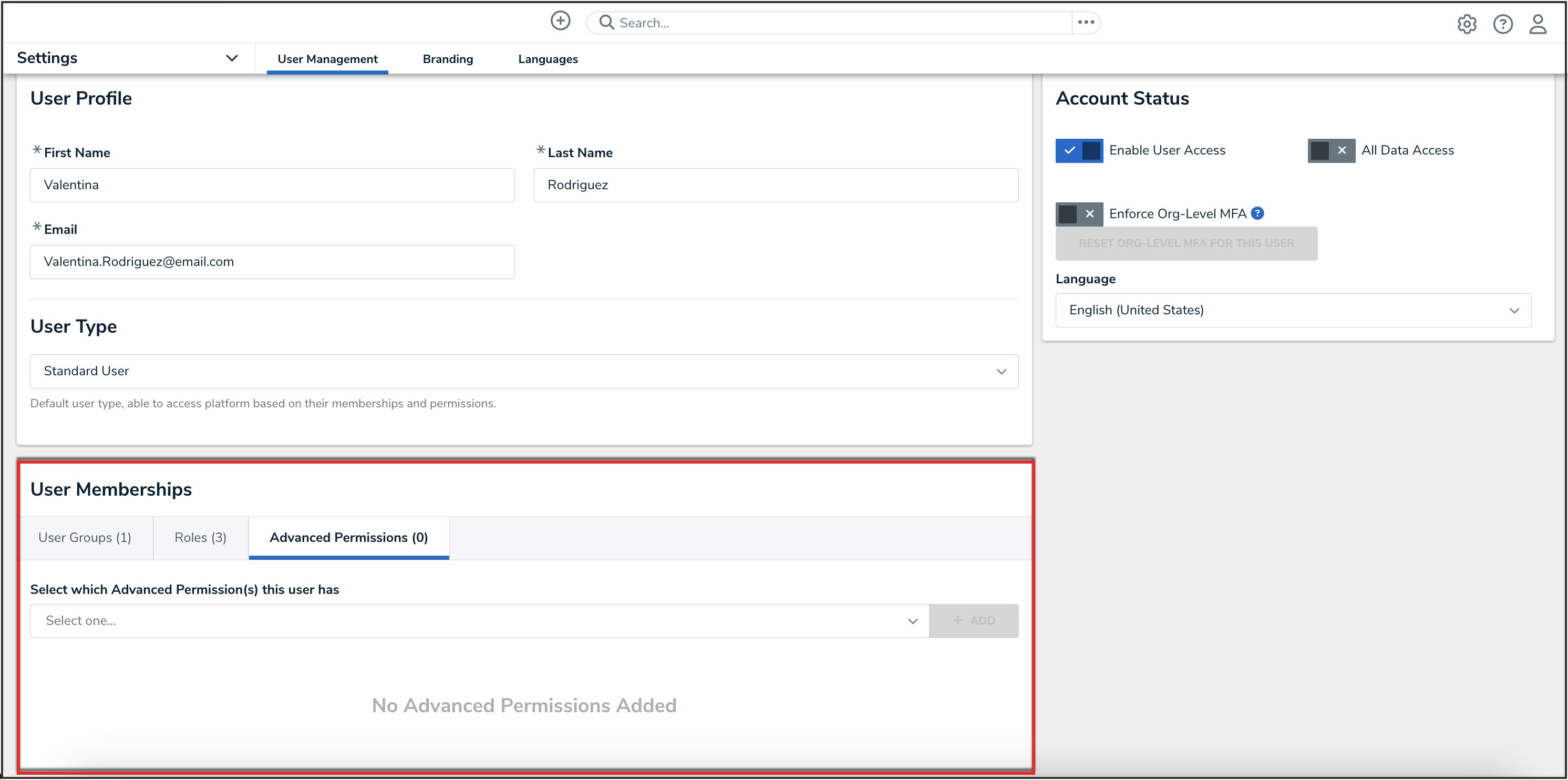
Task: Open the Language dropdown
Action: point(1292,310)
